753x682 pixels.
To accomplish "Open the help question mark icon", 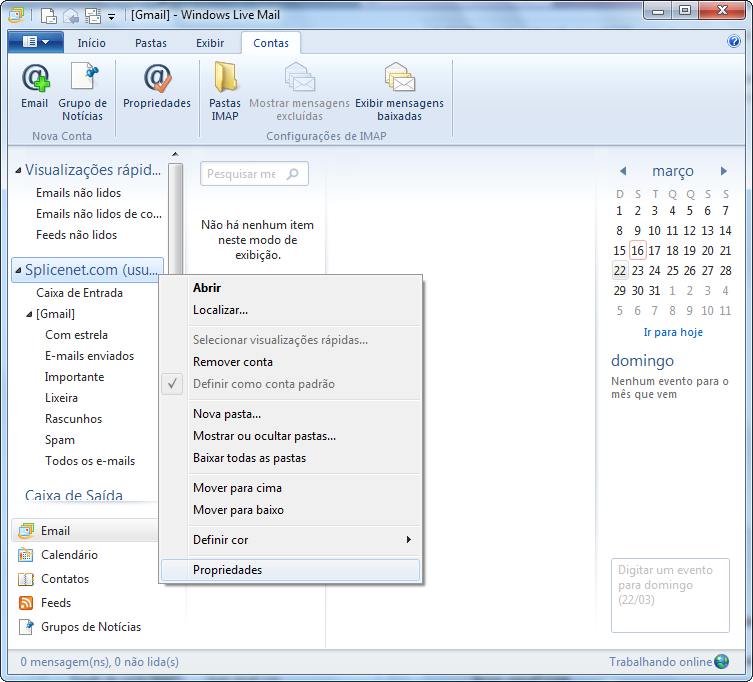I will (733, 42).
